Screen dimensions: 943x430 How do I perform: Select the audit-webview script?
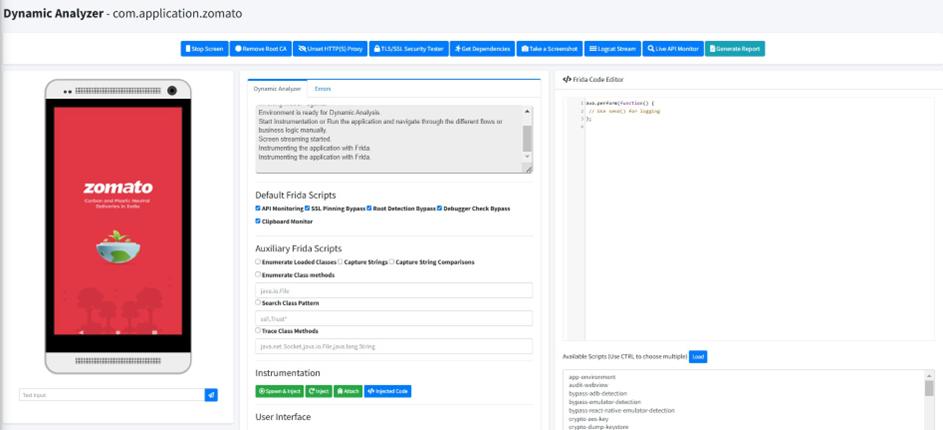click(587, 385)
